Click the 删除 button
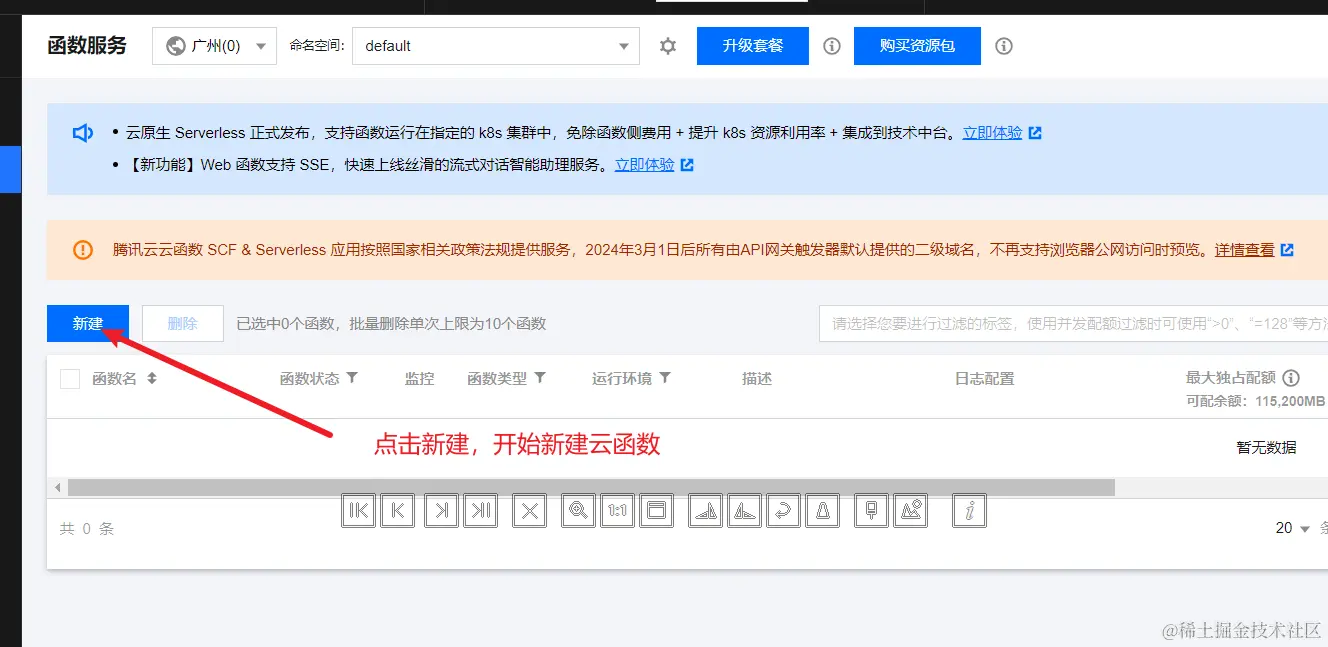 pyautogui.click(x=183, y=323)
